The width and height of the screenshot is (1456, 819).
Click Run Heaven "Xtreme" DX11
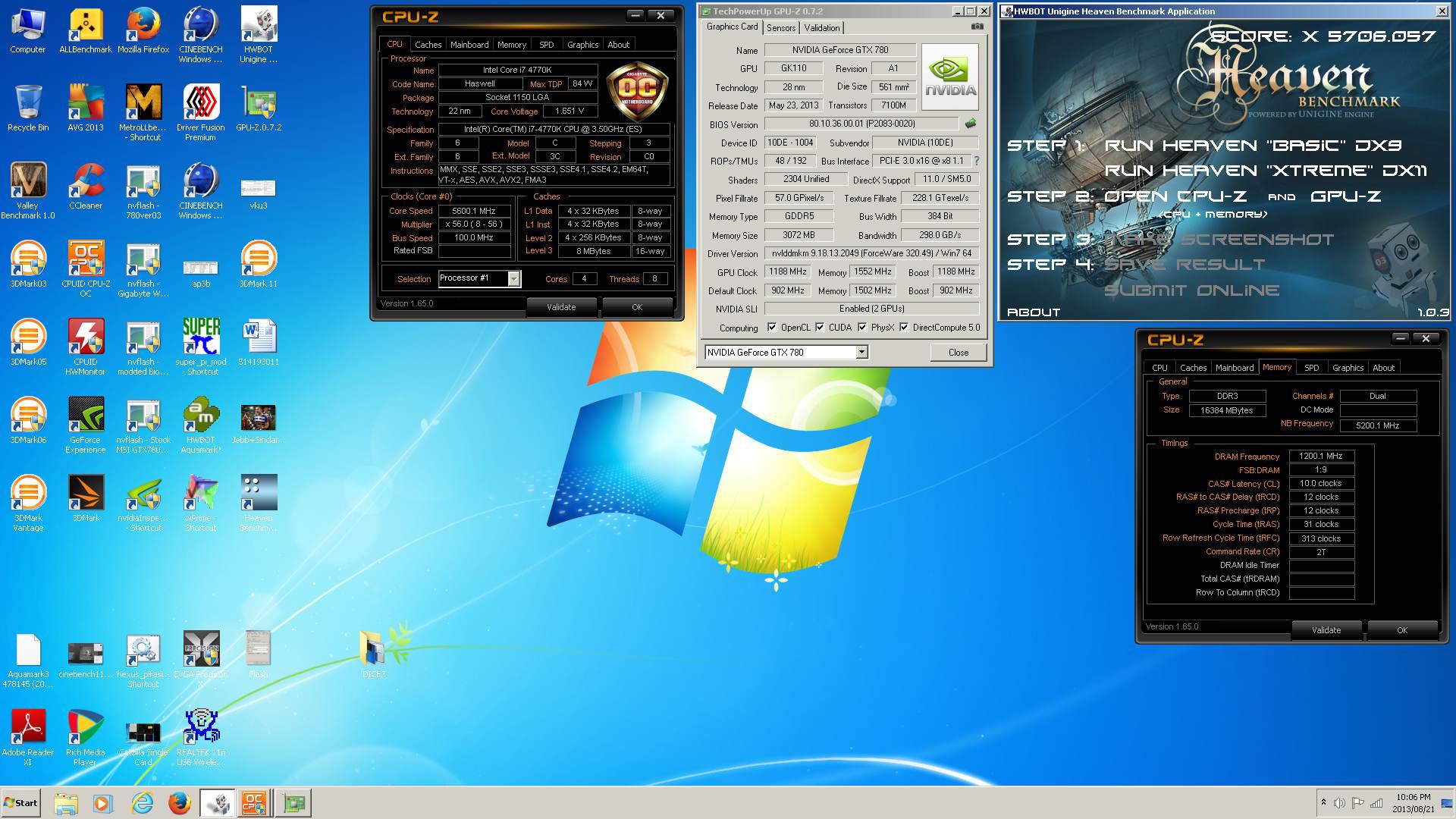pos(1266,170)
